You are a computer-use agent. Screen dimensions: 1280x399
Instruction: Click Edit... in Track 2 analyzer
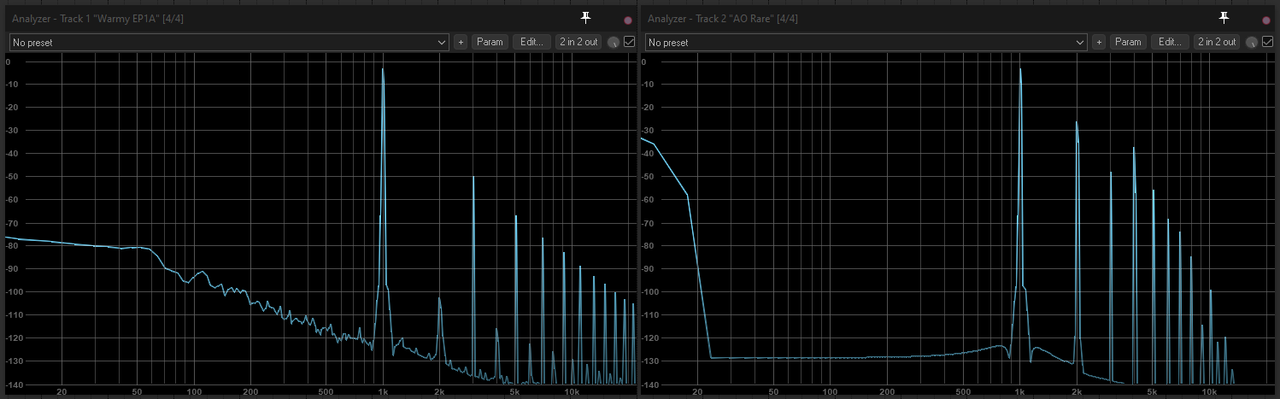[x=1169, y=42]
